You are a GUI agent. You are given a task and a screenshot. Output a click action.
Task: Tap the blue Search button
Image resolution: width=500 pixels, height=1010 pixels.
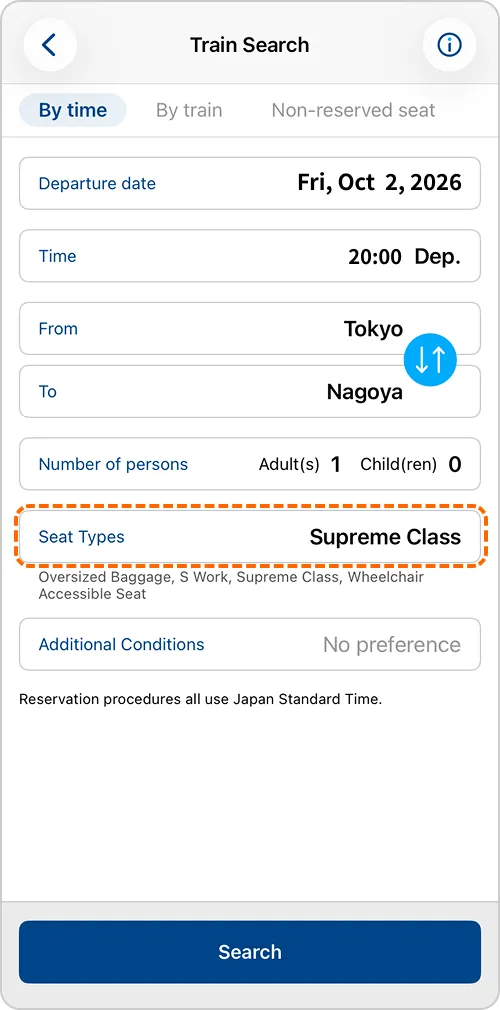click(x=250, y=952)
